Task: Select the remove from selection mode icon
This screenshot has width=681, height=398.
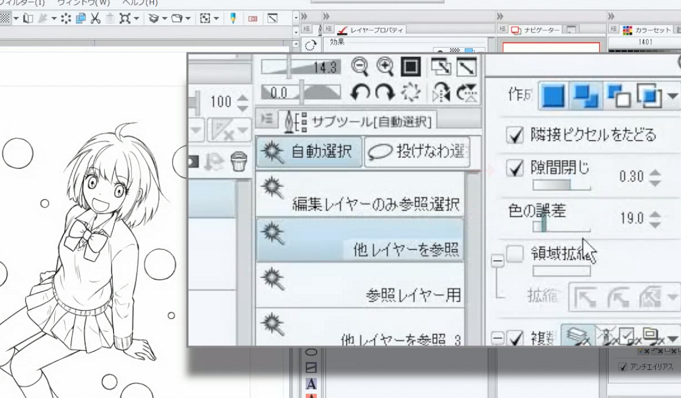Action: (x=618, y=95)
